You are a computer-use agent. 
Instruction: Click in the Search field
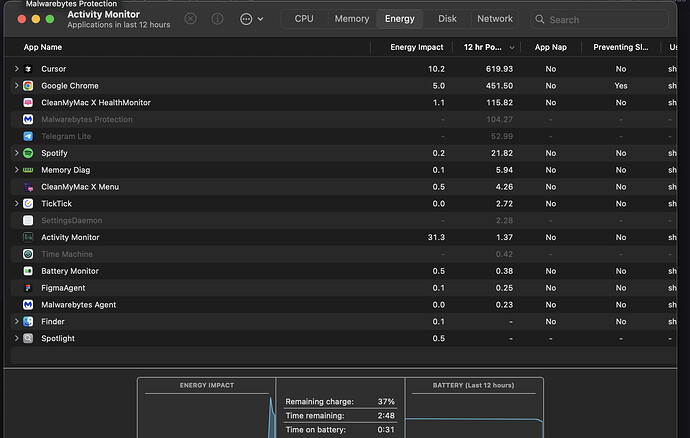click(600, 19)
